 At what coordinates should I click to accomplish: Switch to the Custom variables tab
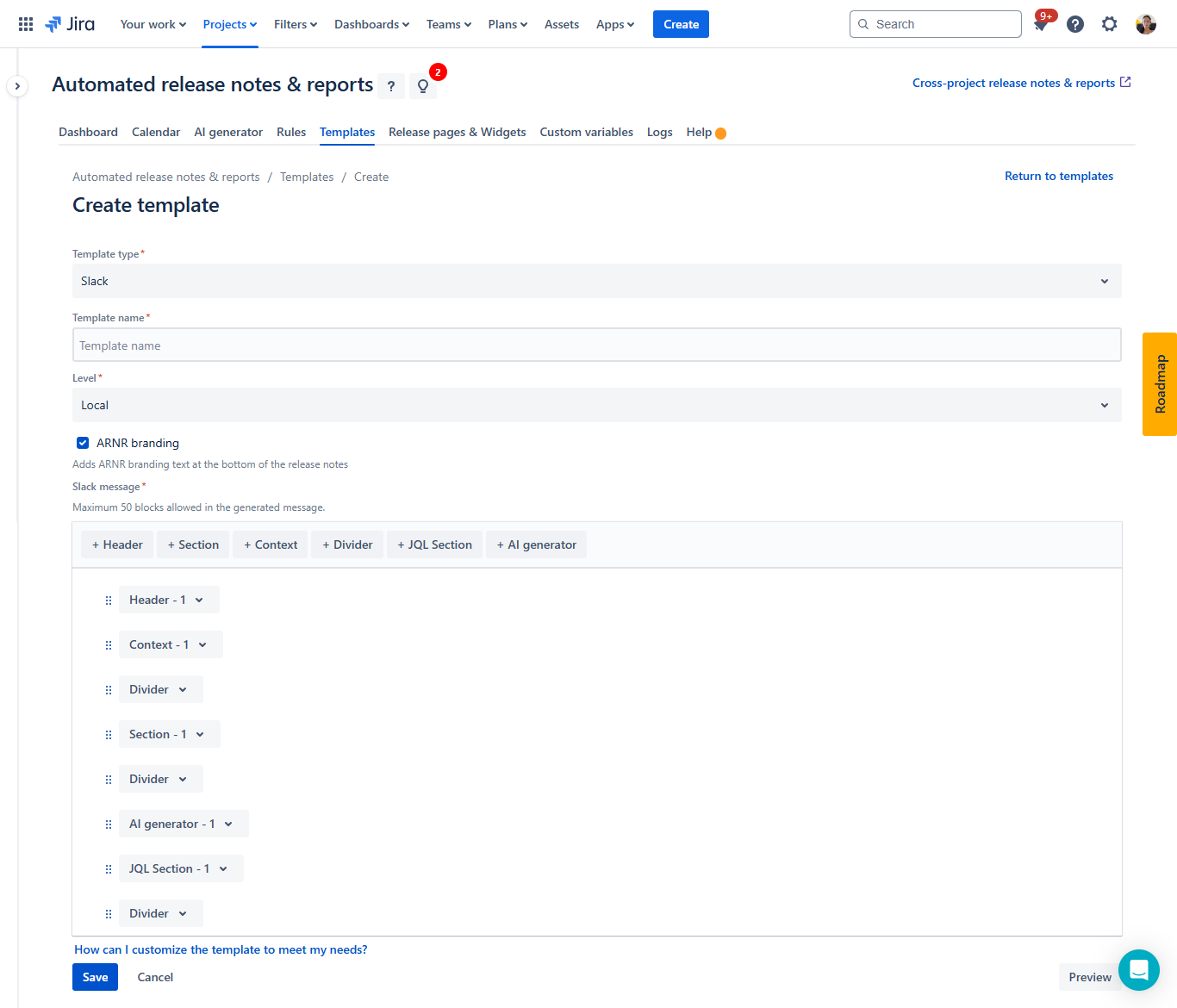pos(587,132)
